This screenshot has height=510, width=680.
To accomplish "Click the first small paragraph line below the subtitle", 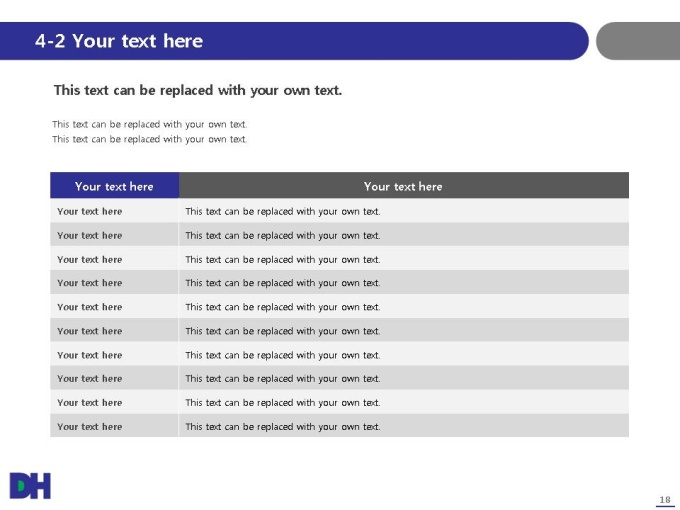I will point(149,125).
